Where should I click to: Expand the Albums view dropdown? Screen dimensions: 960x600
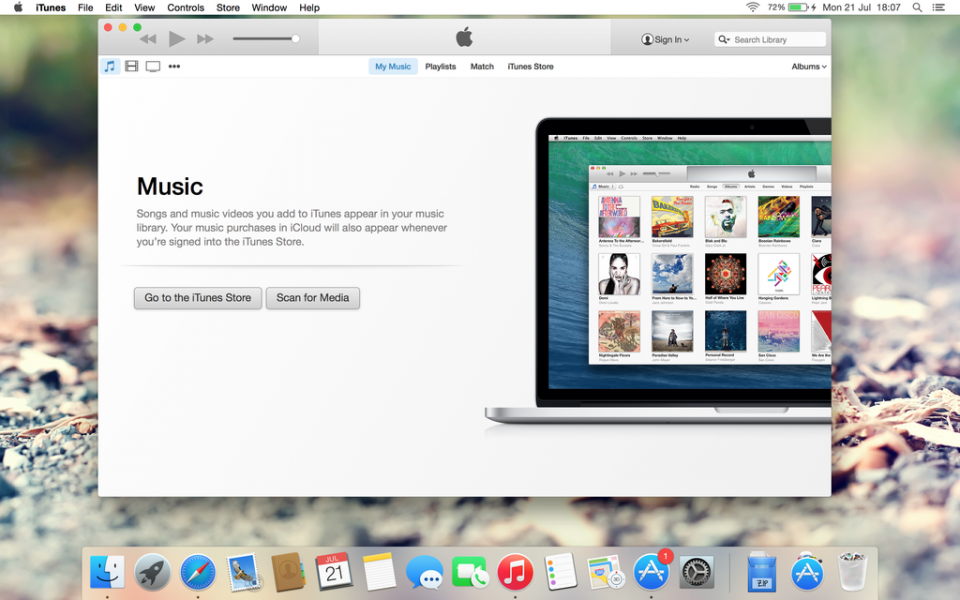[808, 67]
